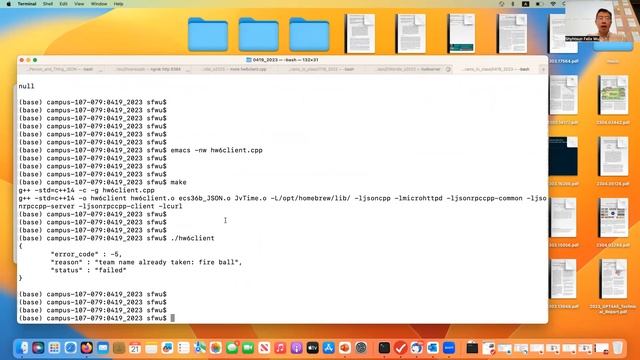Click the "error_code" : -5 line
Viewport: 640px width, 360px height.
(86, 254)
